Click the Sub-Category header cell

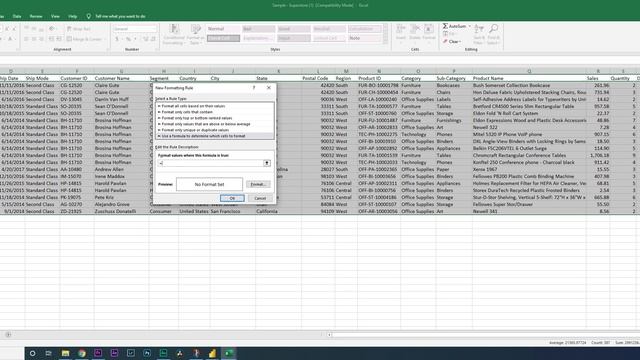coord(453,78)
